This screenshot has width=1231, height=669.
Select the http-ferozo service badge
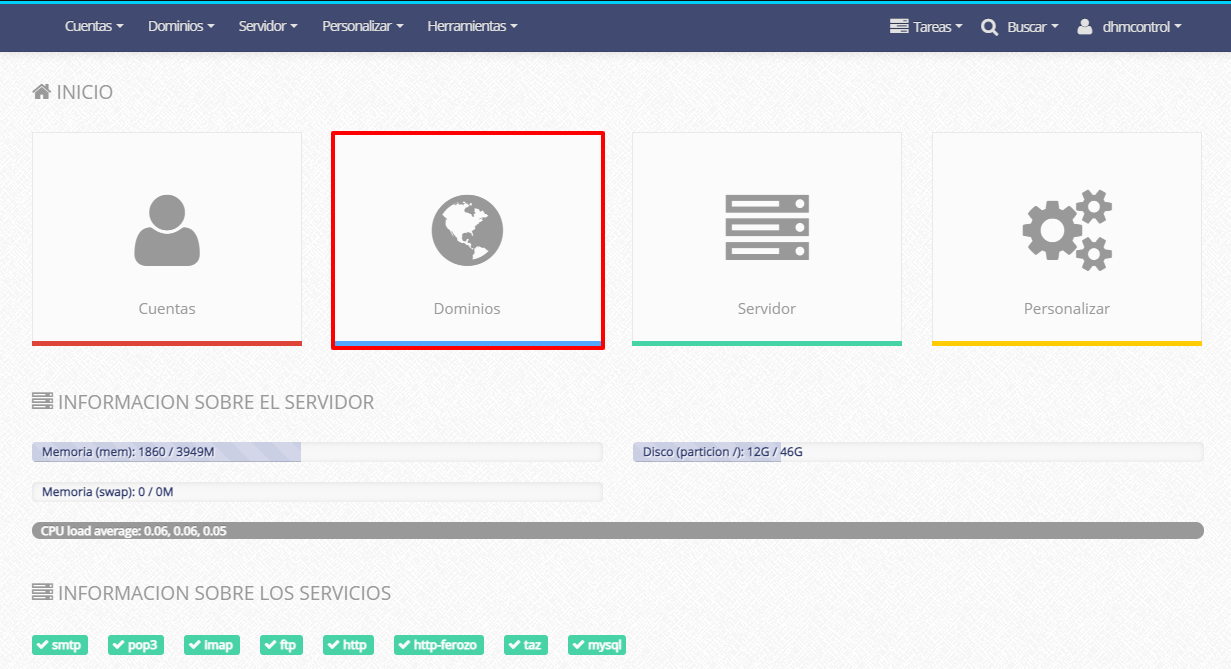(x=440, y=645)
